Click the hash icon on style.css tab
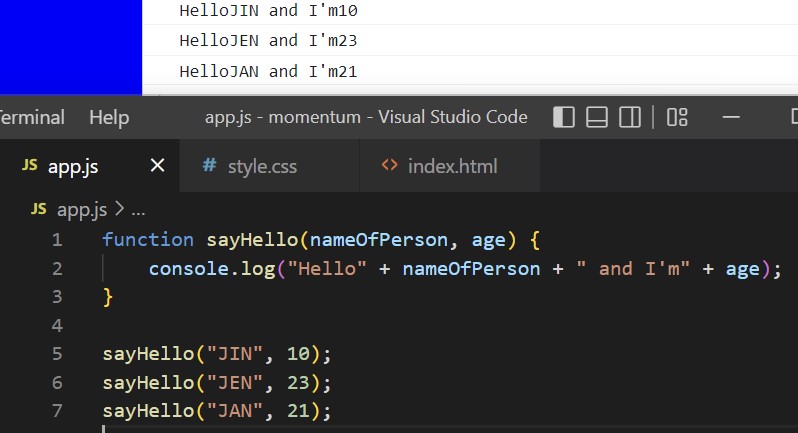The image size is (798, 433). tap(209, 165)
